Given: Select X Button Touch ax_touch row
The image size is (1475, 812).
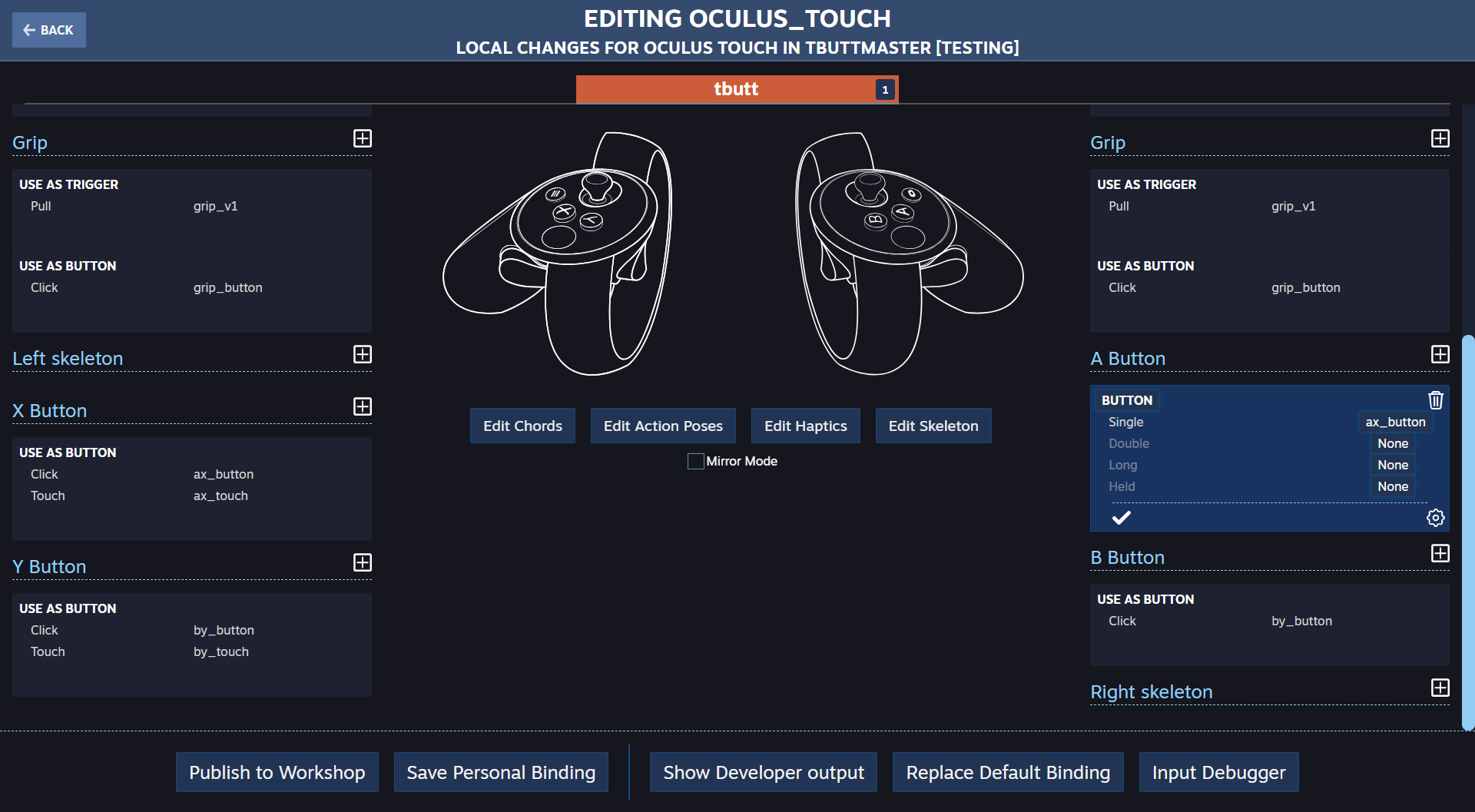Looking at the screenshot, I should [x=192, y=495].
